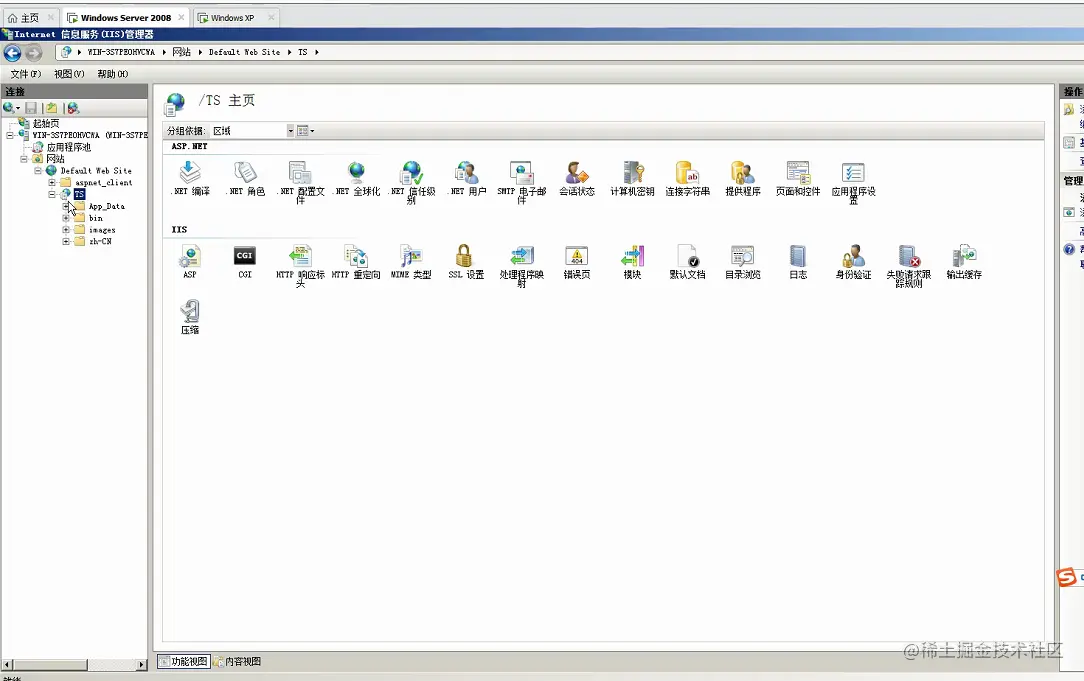Viewport: 1084px width, 681px height.
Task: Click the scrollbar right arrow in connections
Action: click(x=142, y=664)
